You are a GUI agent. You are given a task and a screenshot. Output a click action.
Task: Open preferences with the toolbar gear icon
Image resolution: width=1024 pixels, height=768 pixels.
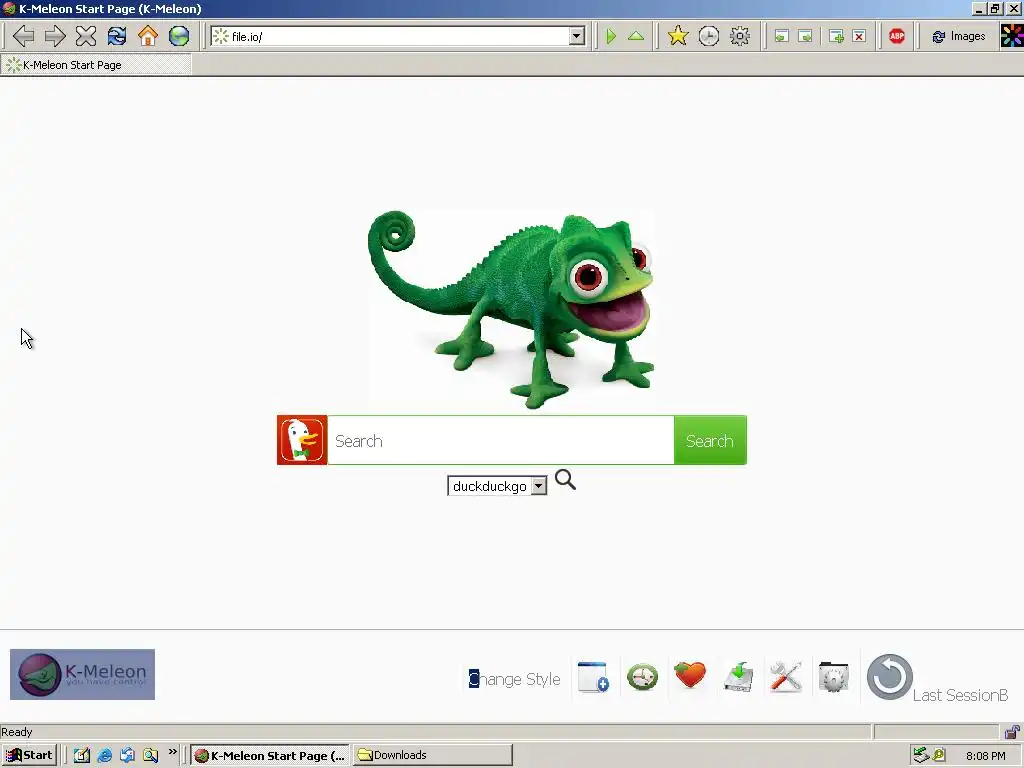(x=740, y=36)
